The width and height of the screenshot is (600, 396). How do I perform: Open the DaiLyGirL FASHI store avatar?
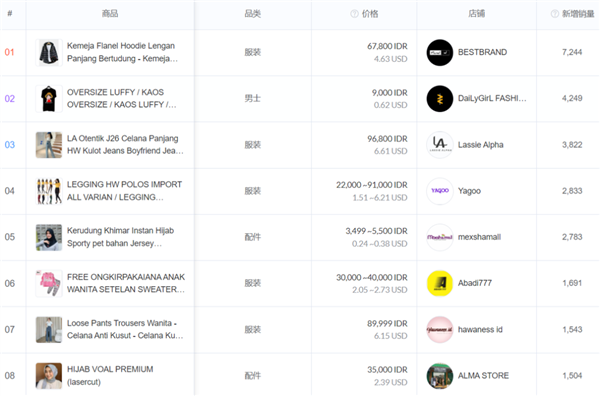point(440,99)
